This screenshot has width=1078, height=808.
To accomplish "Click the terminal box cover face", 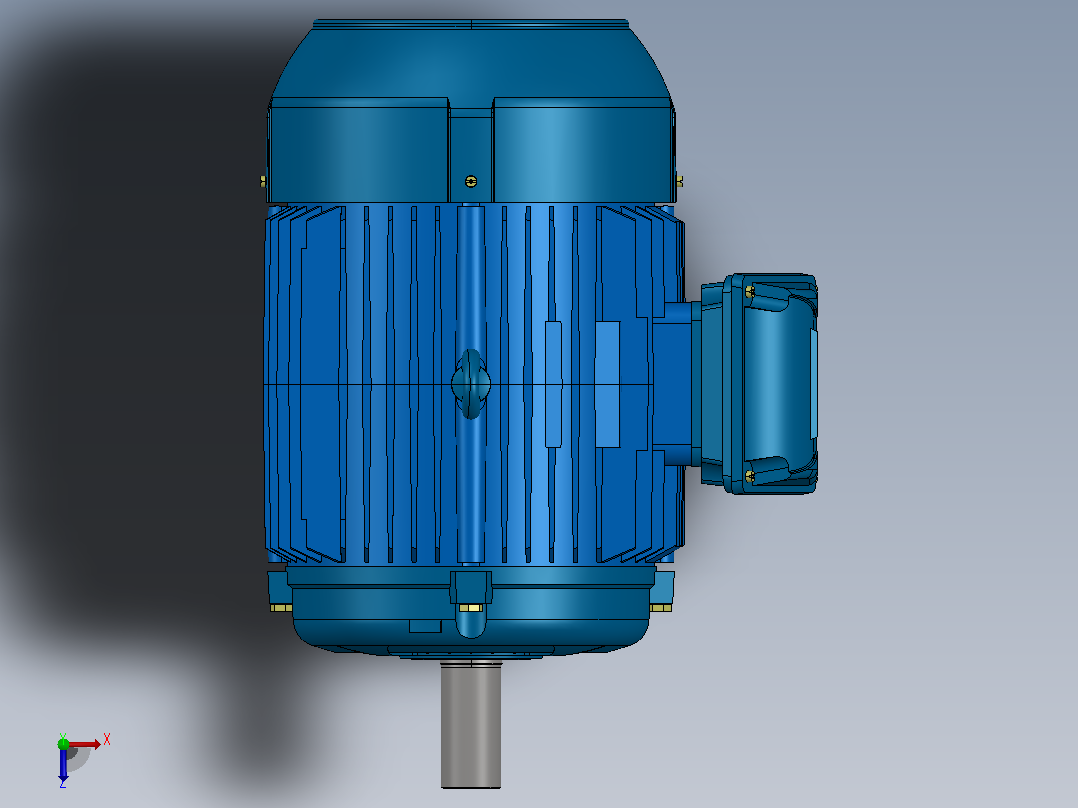I will 779,384.
